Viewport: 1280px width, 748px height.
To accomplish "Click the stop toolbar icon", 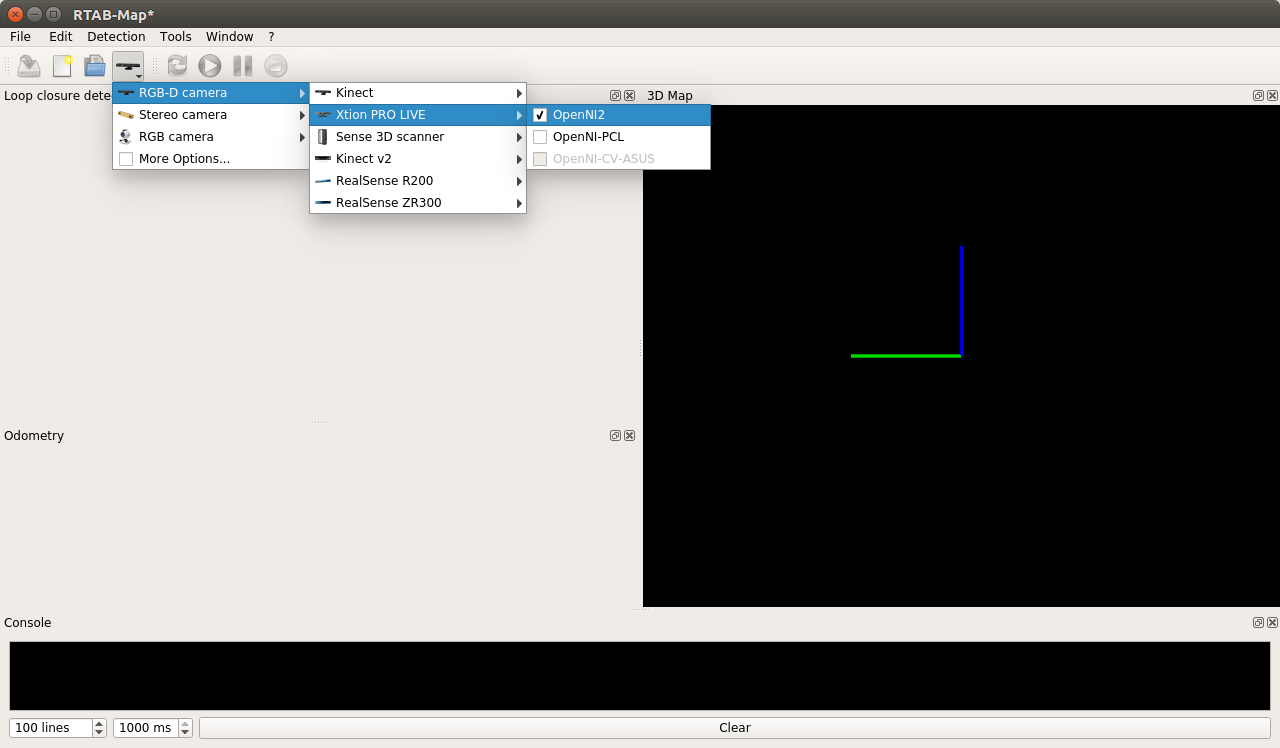I will click(276, 66).
